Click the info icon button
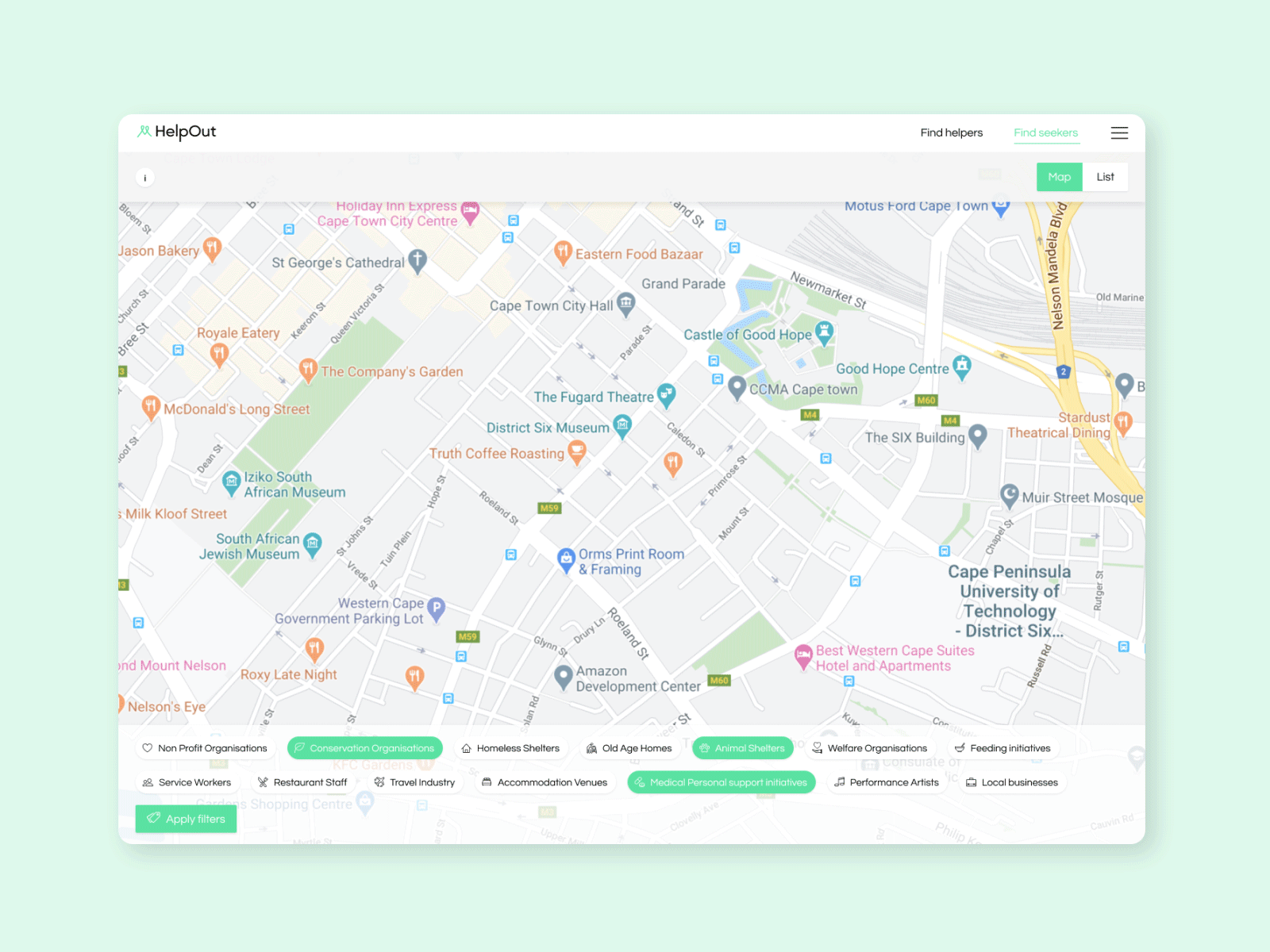The image size is (1270, 952). (x=144, y=178)
